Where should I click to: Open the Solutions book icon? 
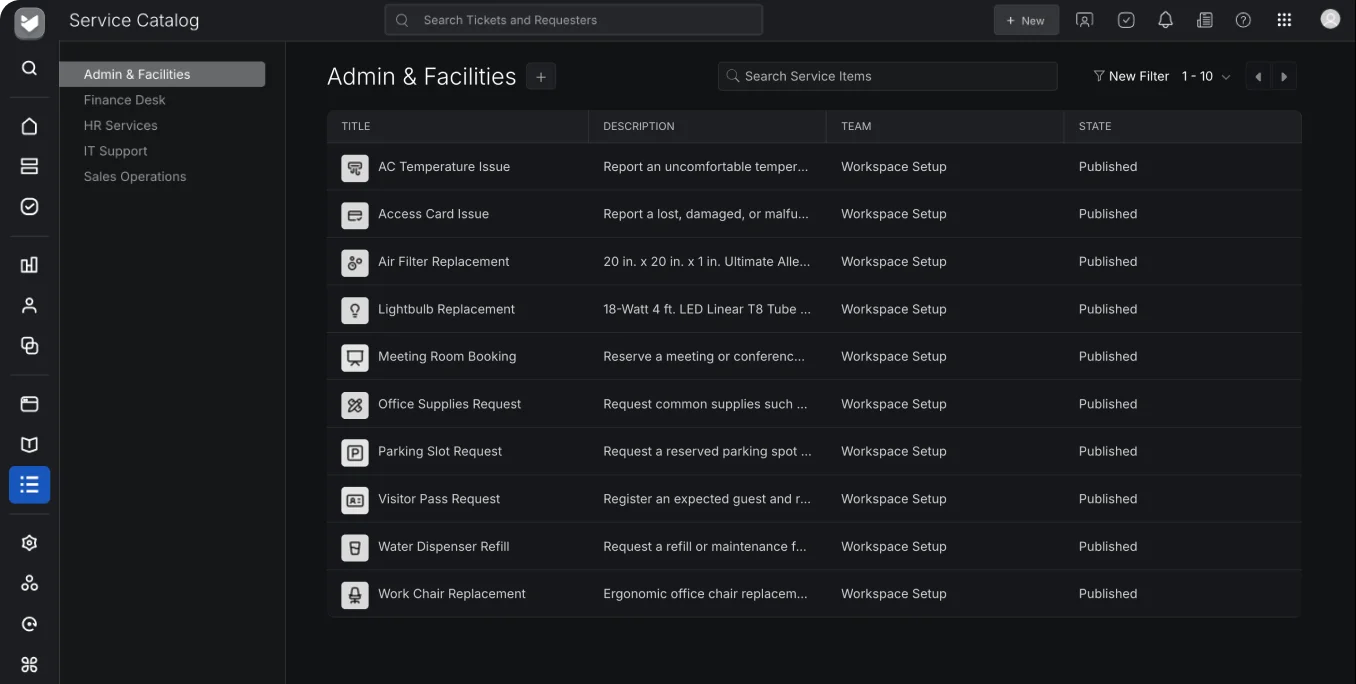[29, 444]
